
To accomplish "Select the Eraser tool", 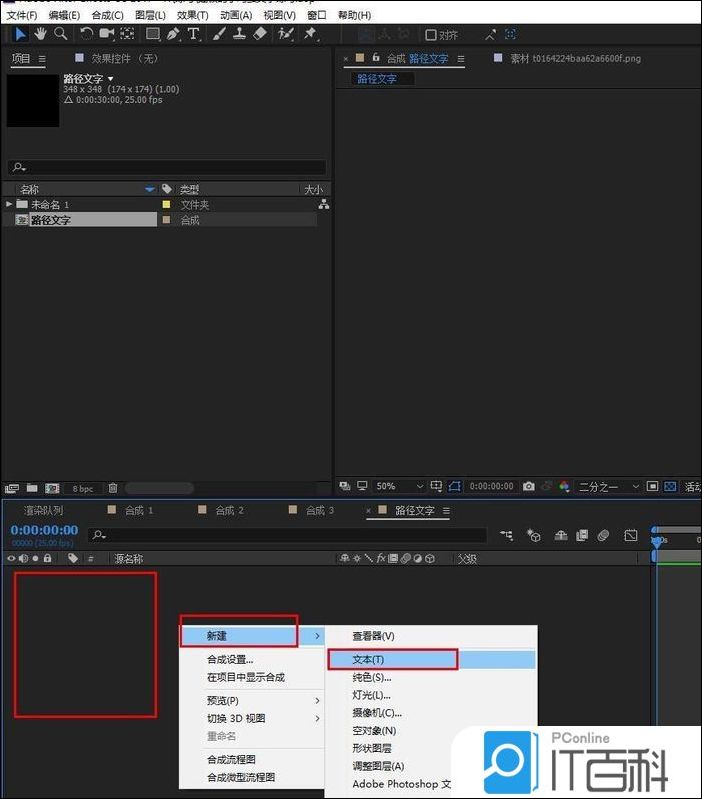I will point(260,34).
